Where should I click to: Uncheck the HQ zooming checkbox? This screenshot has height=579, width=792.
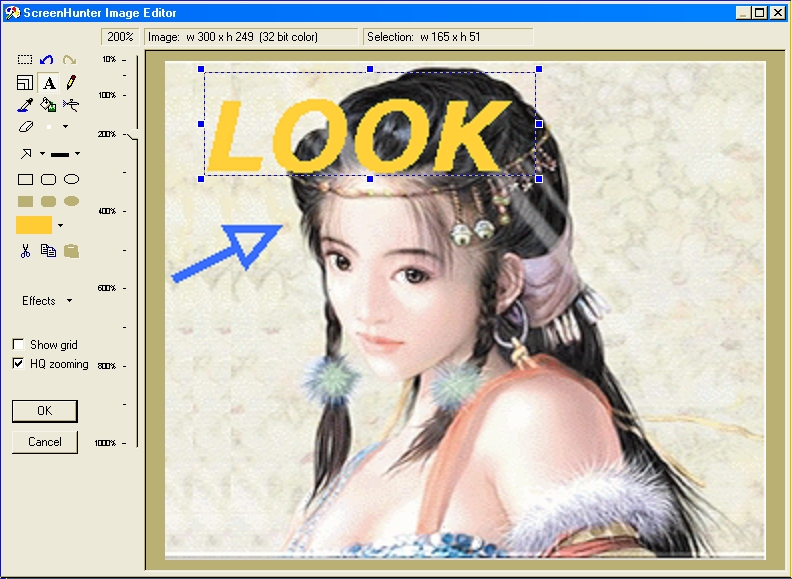click(x=18, y=364)
